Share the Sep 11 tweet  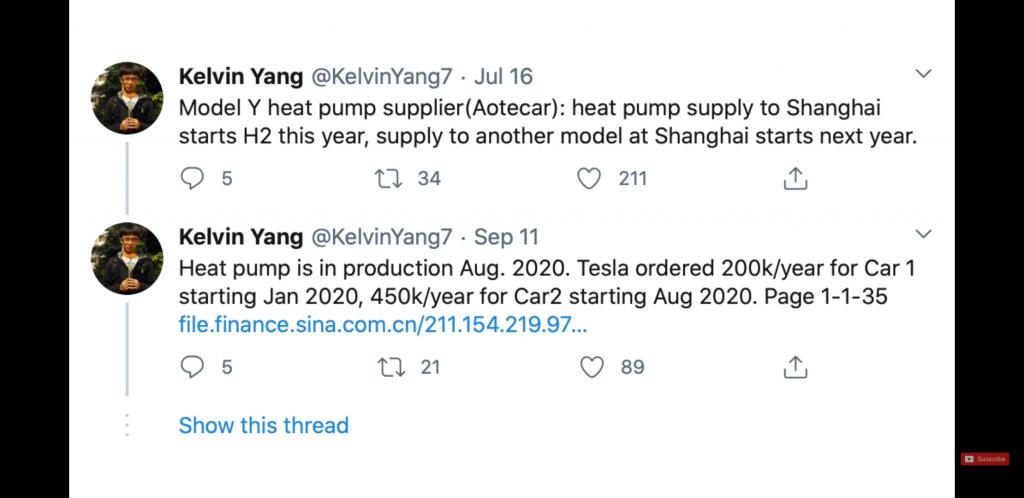pos(795,367)
